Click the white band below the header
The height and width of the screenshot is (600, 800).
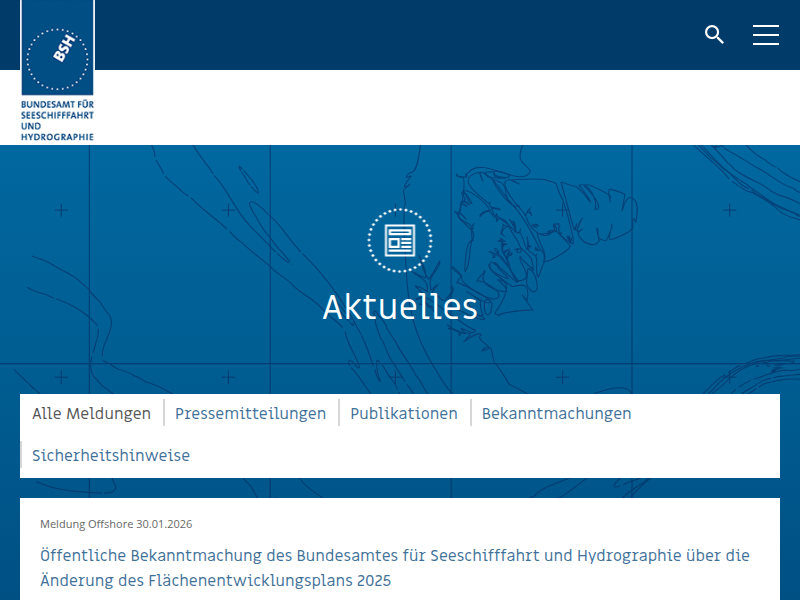point(450,107)
